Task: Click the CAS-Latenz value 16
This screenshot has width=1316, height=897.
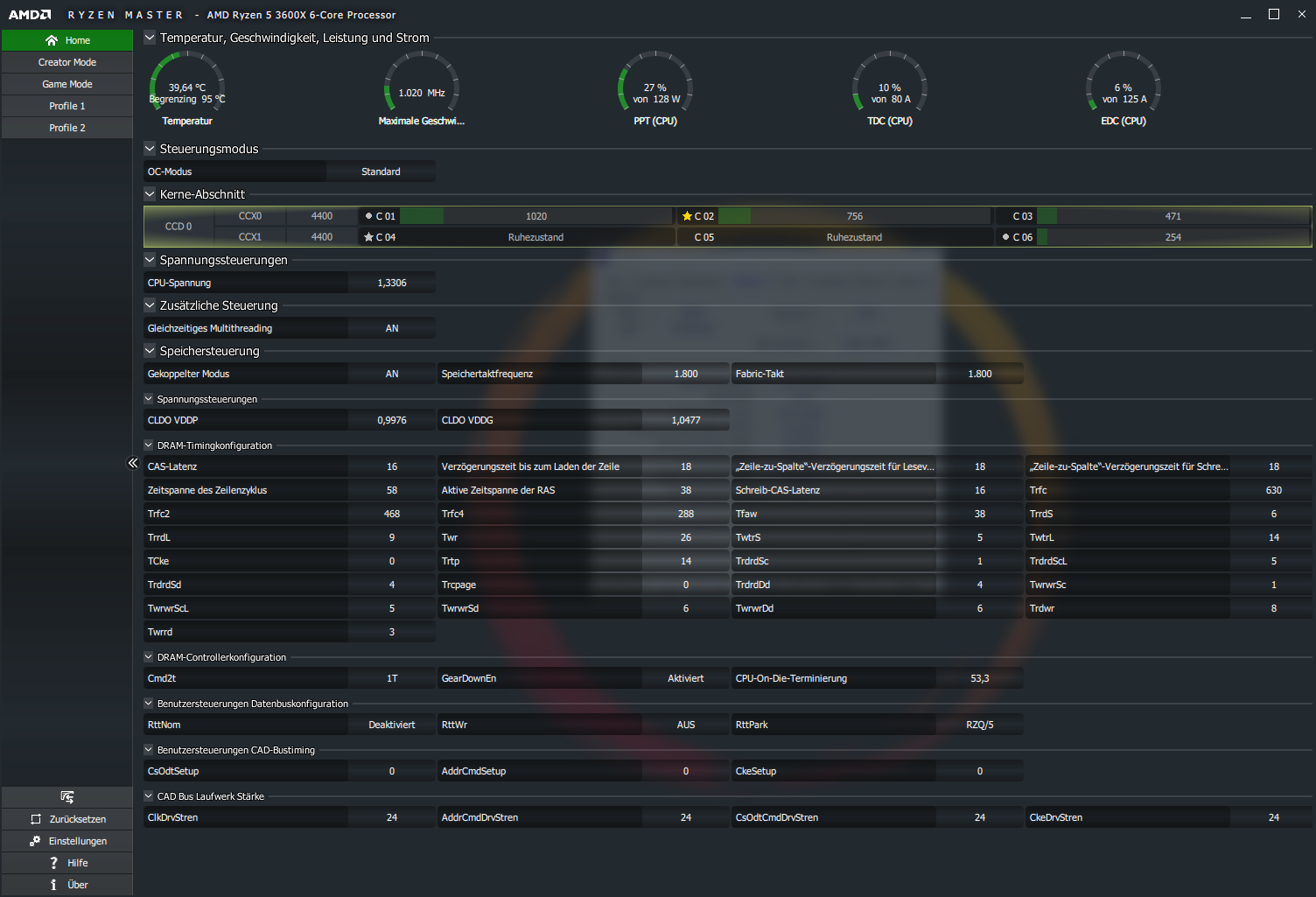Action: click(x=392, y=466)
